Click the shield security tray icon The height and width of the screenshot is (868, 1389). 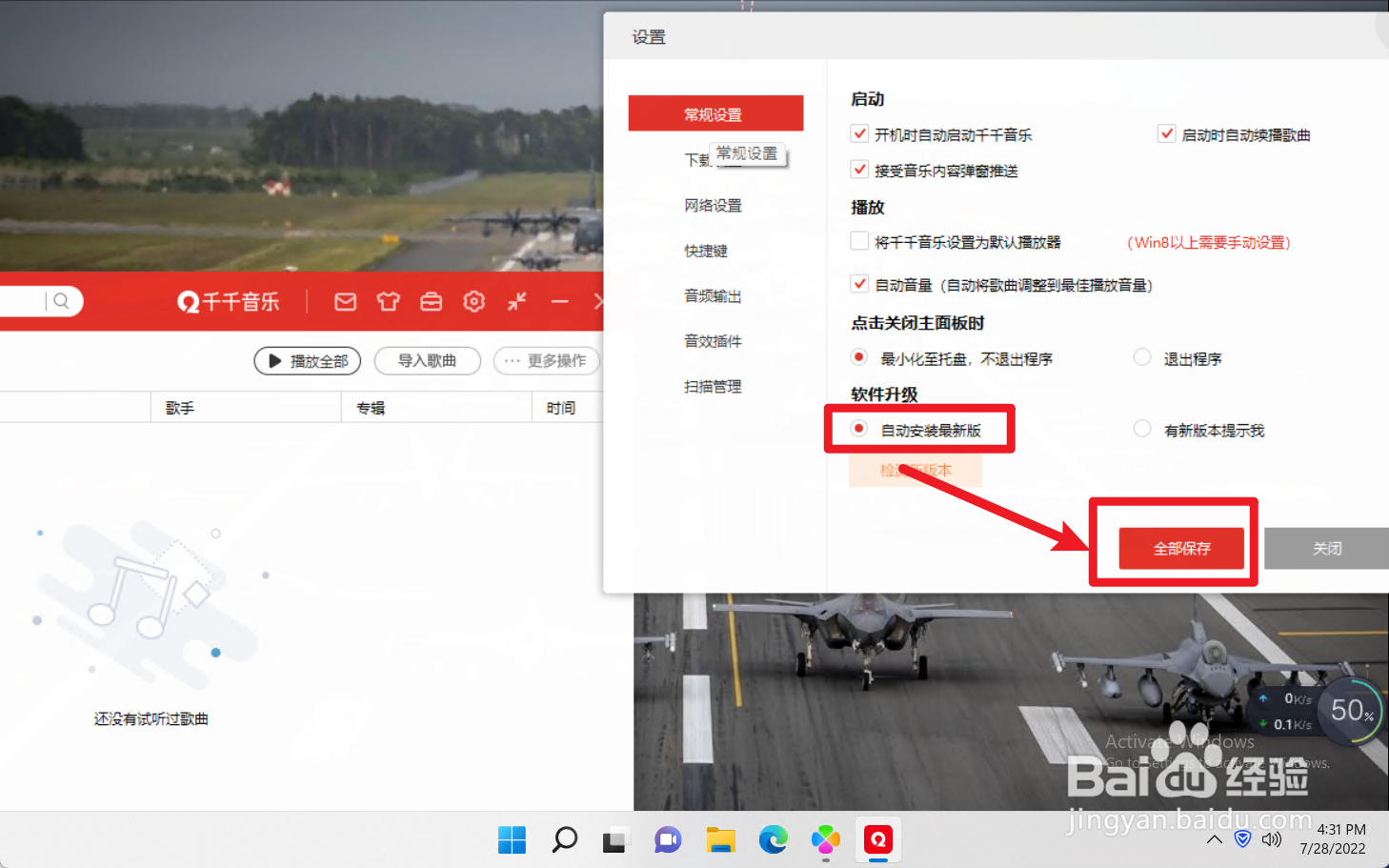click(1242, 839)
